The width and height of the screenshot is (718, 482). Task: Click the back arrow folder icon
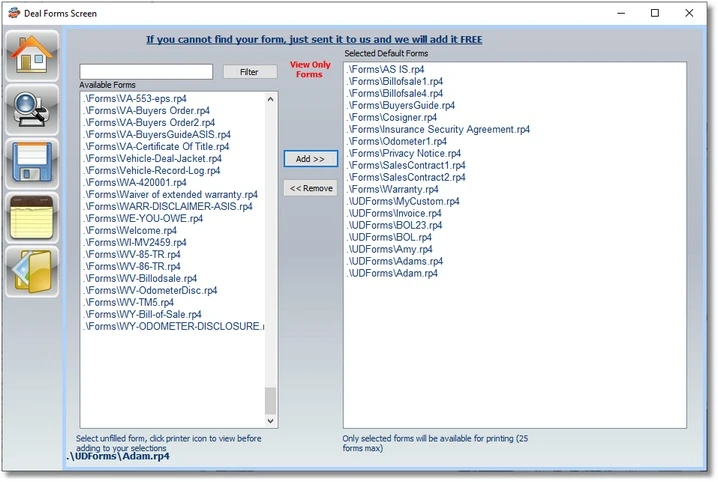point(32,271)
